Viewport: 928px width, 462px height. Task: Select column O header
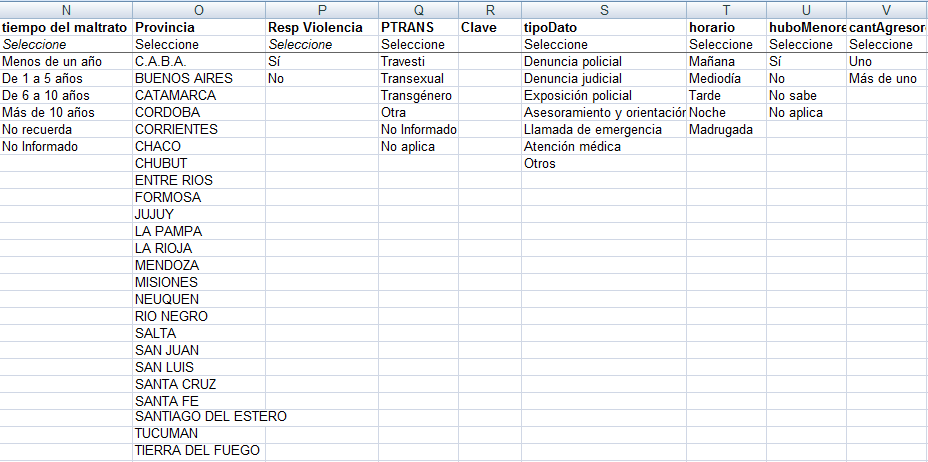[x=198, y=9]
